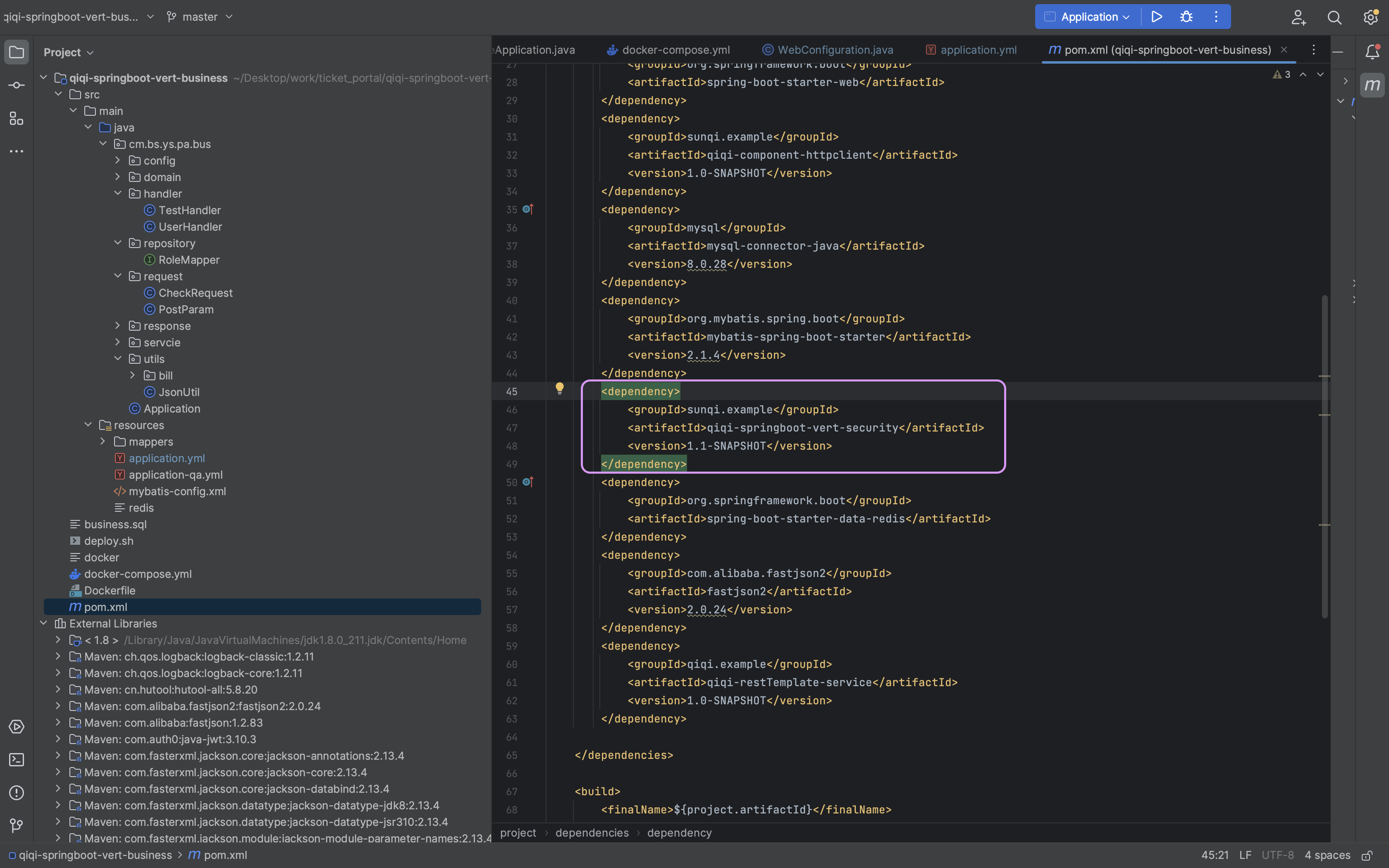This screenshot has height=868, width=1389.
Task: Open IDE settings gear
Action: coord(1371,17)
